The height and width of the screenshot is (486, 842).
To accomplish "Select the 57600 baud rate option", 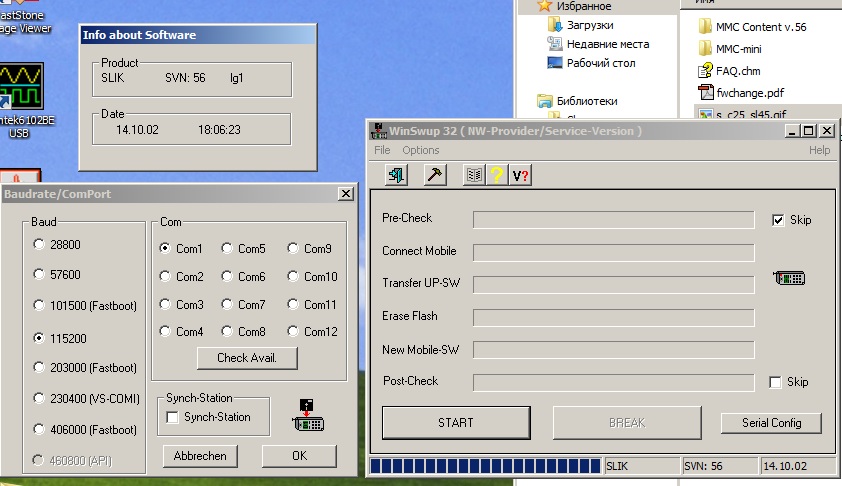I will (39, 274).
